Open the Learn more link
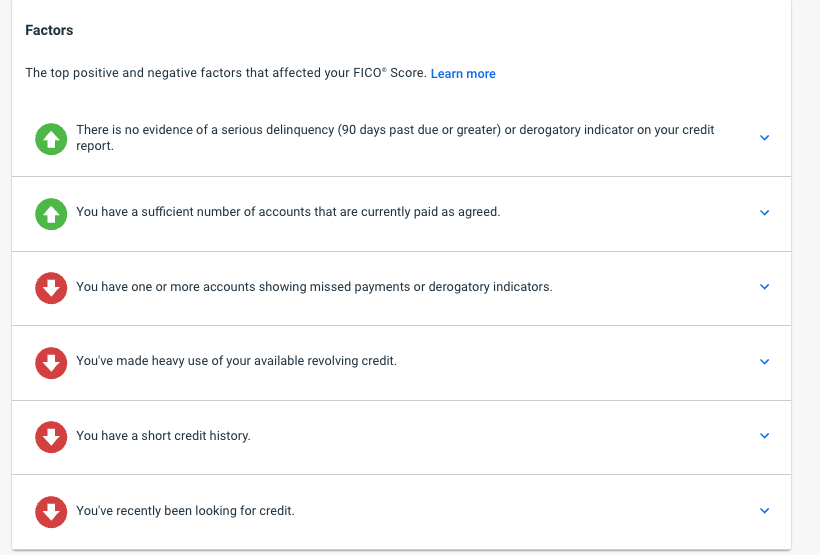This screenshot has height=555, width=820. tap(463, 74)
